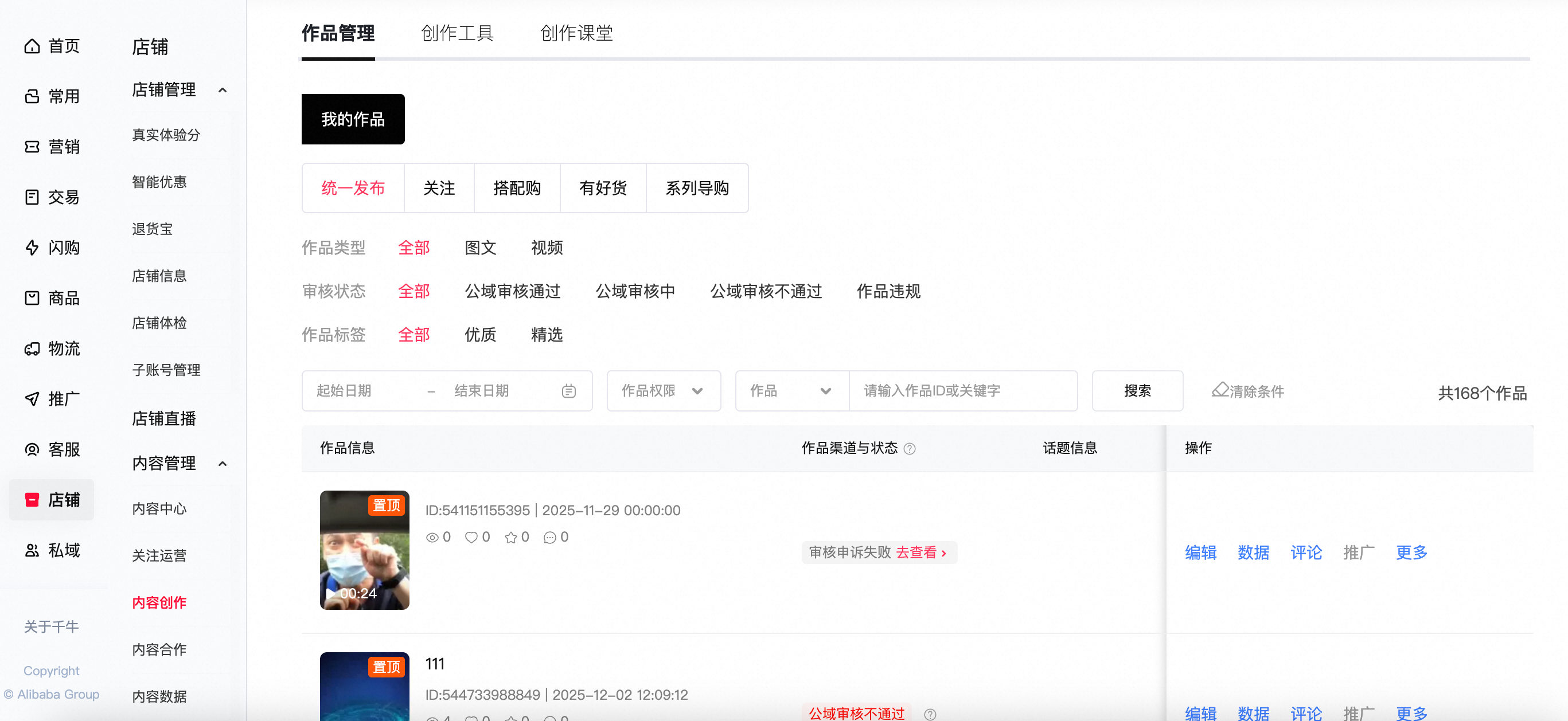Filter status by 作品违规
Viewport: 1568px width, 721px height.
coord(888,292)
